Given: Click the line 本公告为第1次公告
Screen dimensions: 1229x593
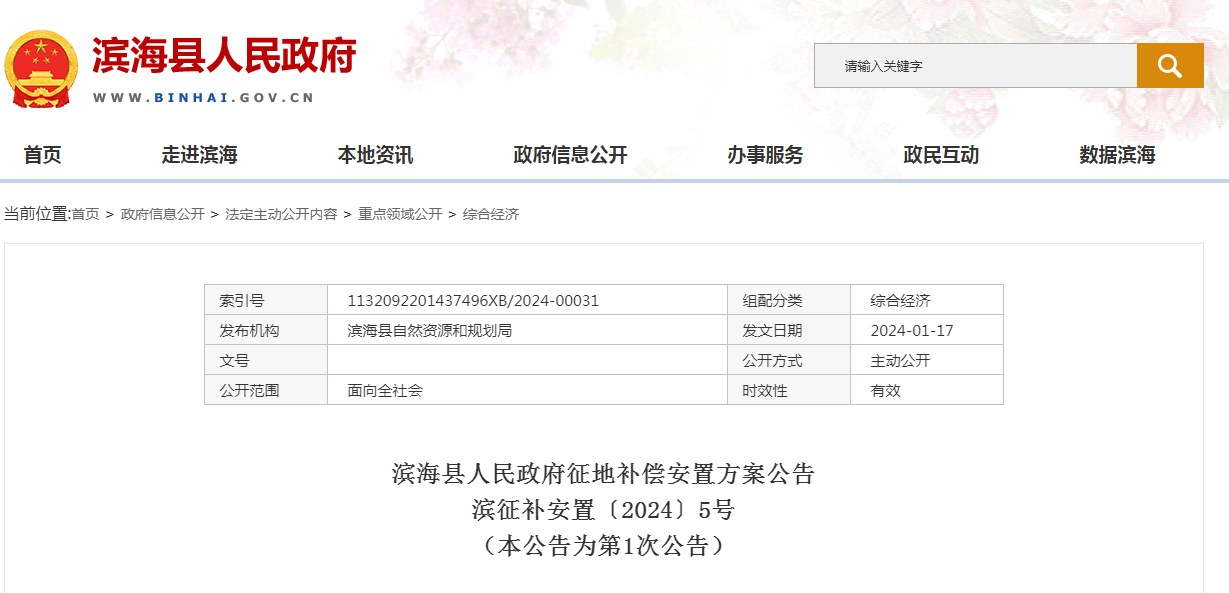Looking at the screenshot, I should [x=603, y=546].
